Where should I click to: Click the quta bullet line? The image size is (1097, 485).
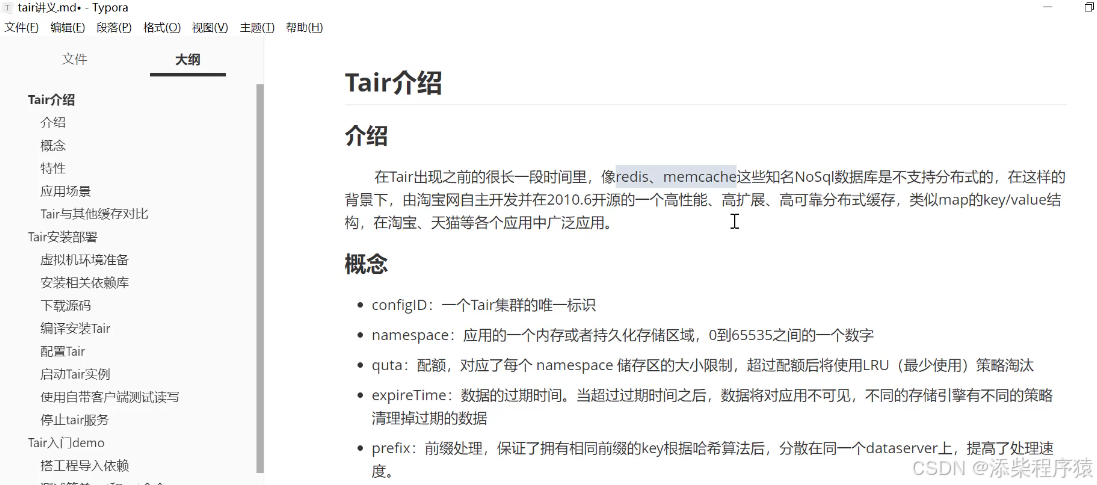coord(702,365)
